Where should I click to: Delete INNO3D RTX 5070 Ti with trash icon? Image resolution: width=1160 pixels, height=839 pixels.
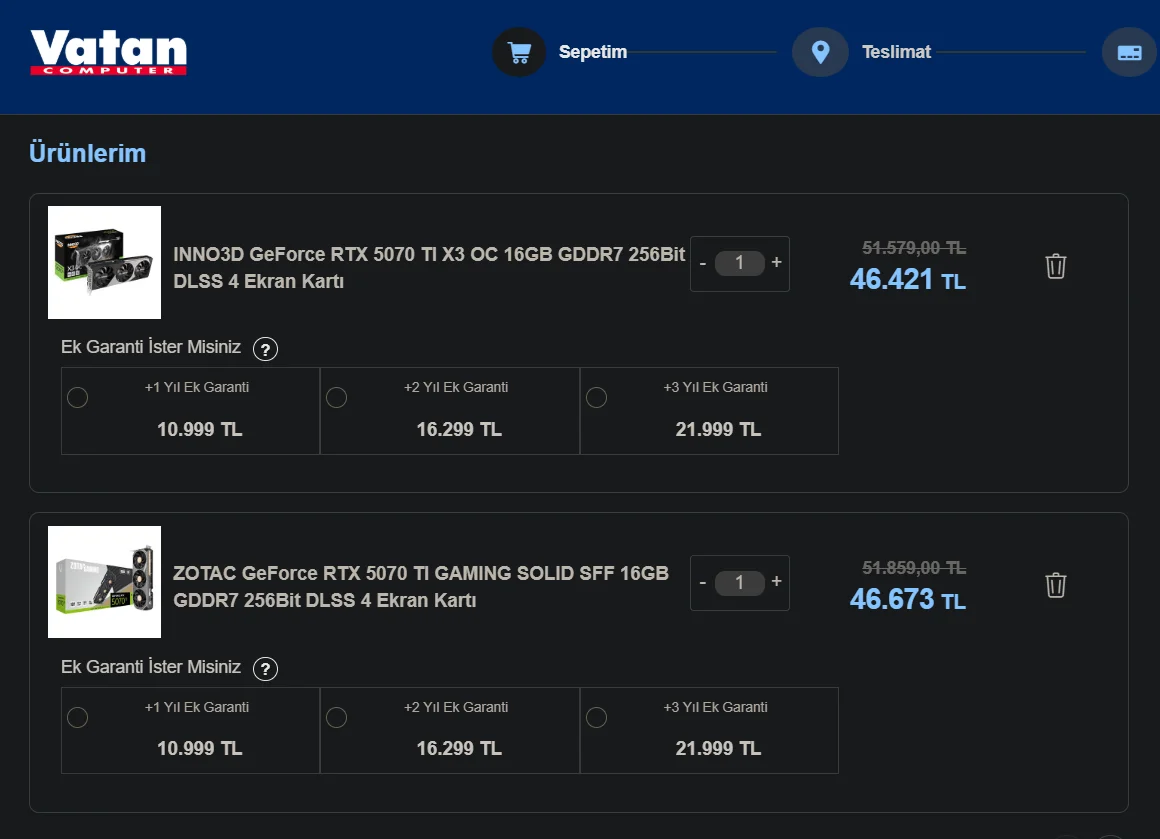point(1056,266)
